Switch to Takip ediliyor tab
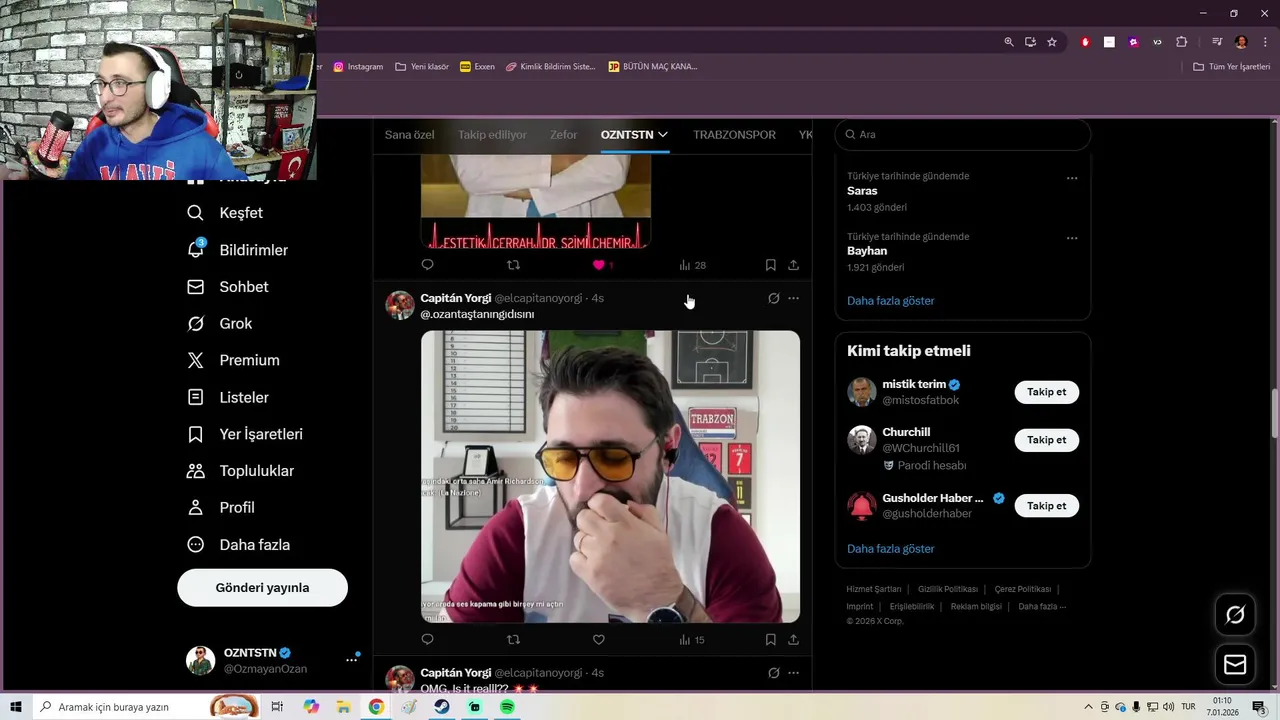The width and height of the screenshot is (1280, 720). pyautogui.click(x=492, y=135)
